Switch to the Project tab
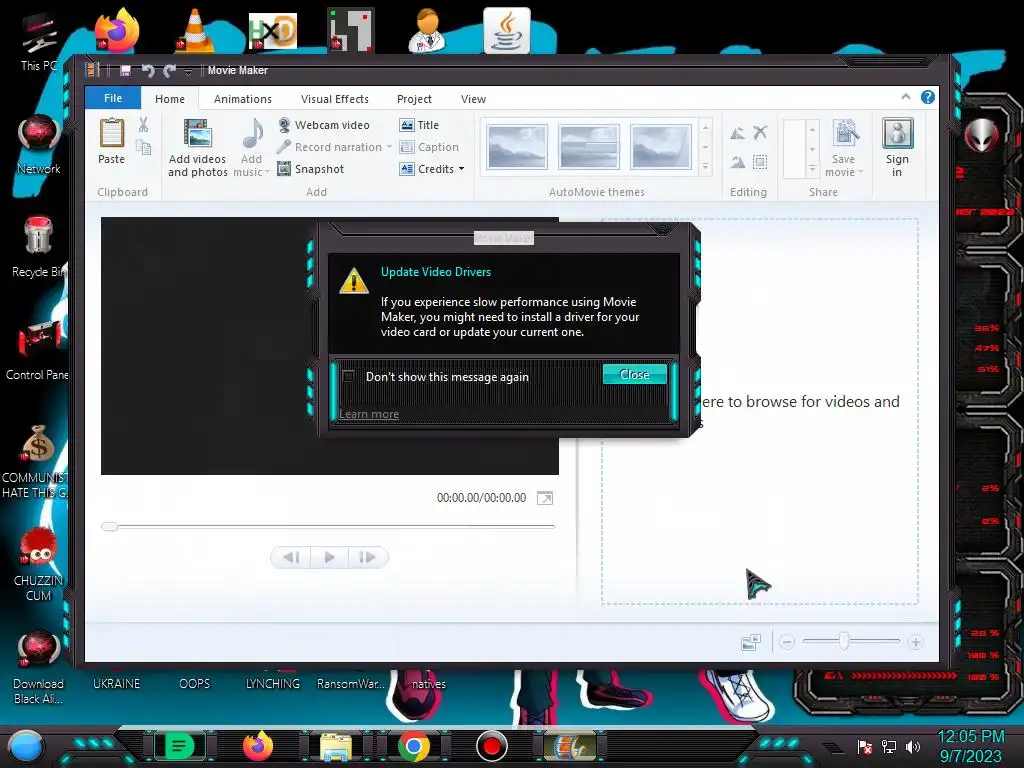The width and height of the screenshot is (1024, 768). click(414, 99)
